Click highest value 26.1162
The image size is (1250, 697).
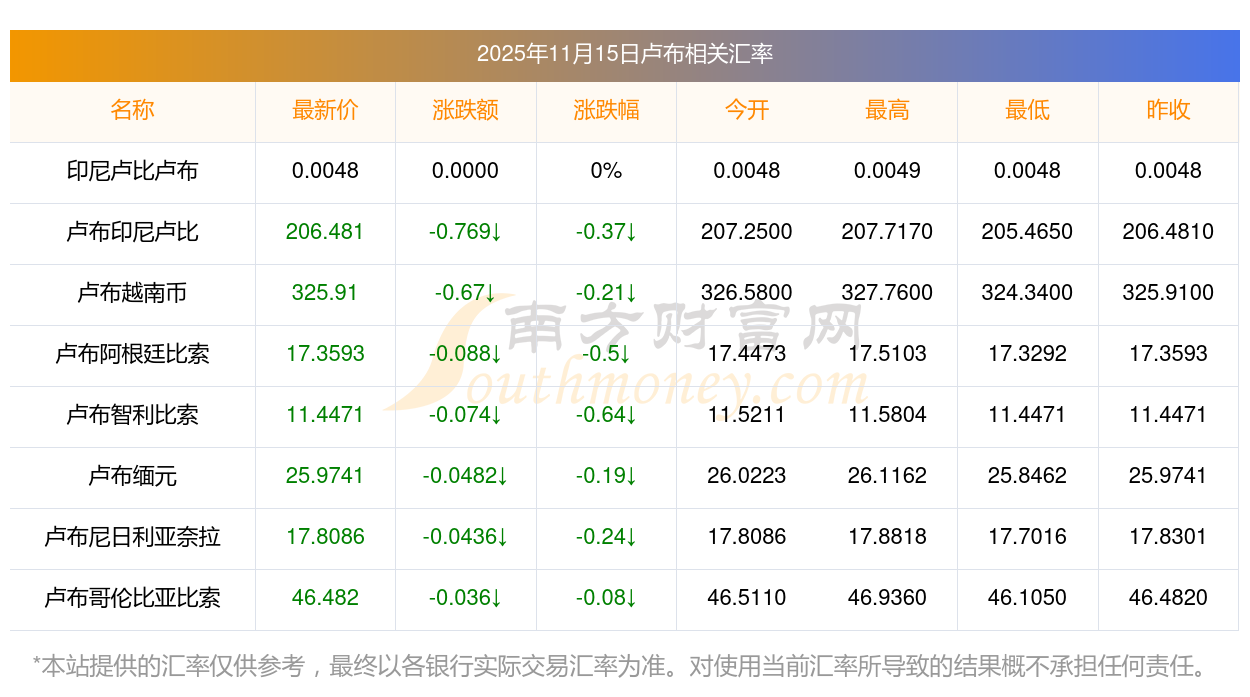point(887,476)
